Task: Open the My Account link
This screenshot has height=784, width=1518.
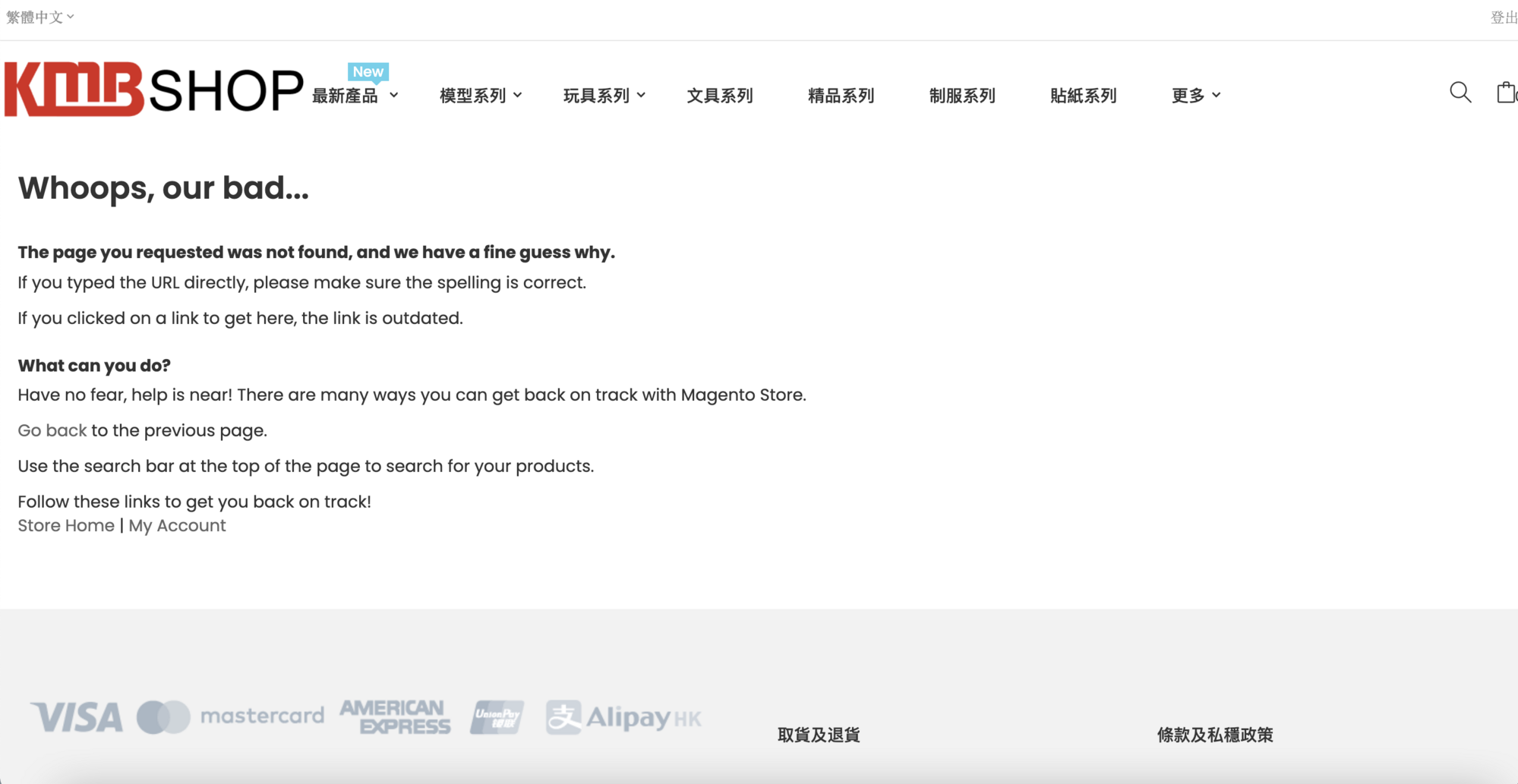Action: point(177,525)
